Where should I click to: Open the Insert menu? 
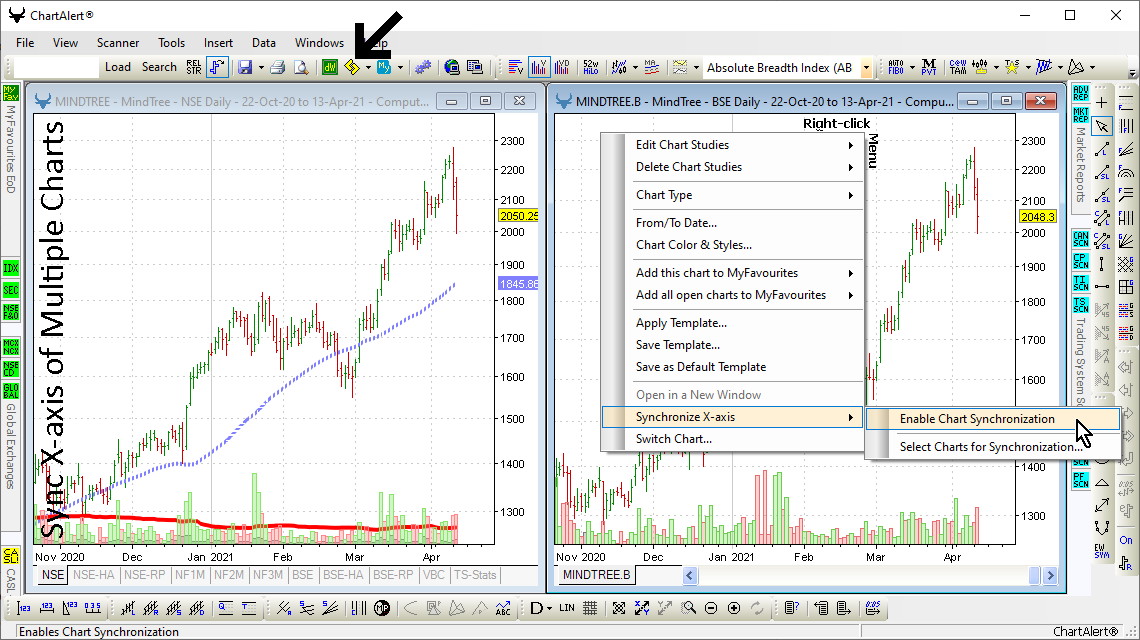tap(218, 43)
